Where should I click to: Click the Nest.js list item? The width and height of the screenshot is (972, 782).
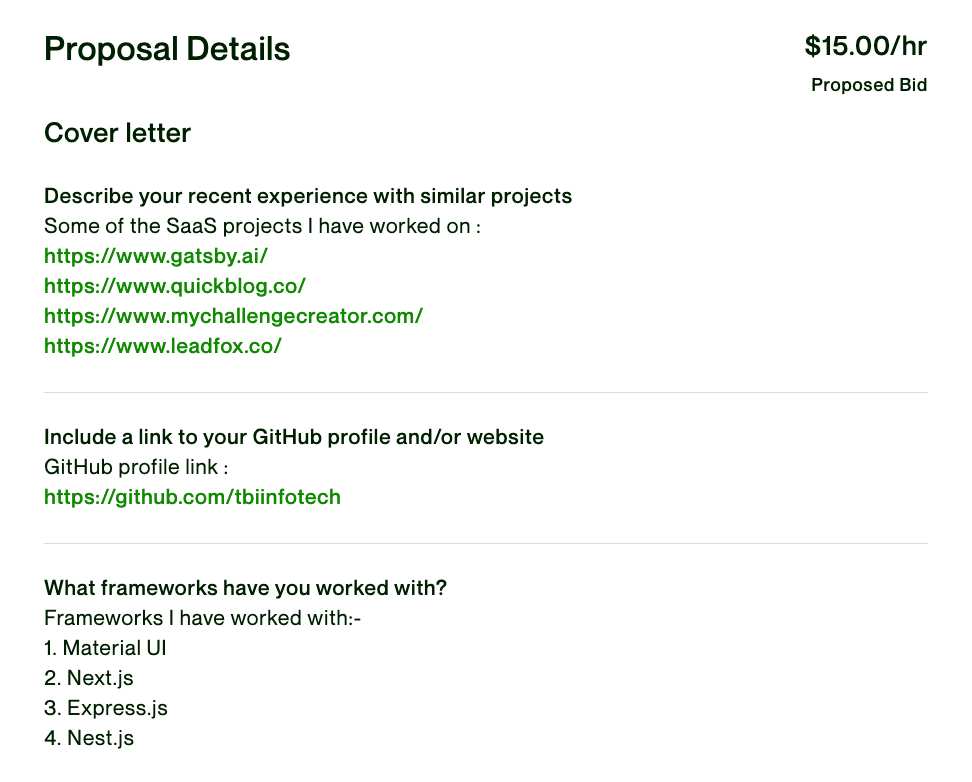pos(89,738)
